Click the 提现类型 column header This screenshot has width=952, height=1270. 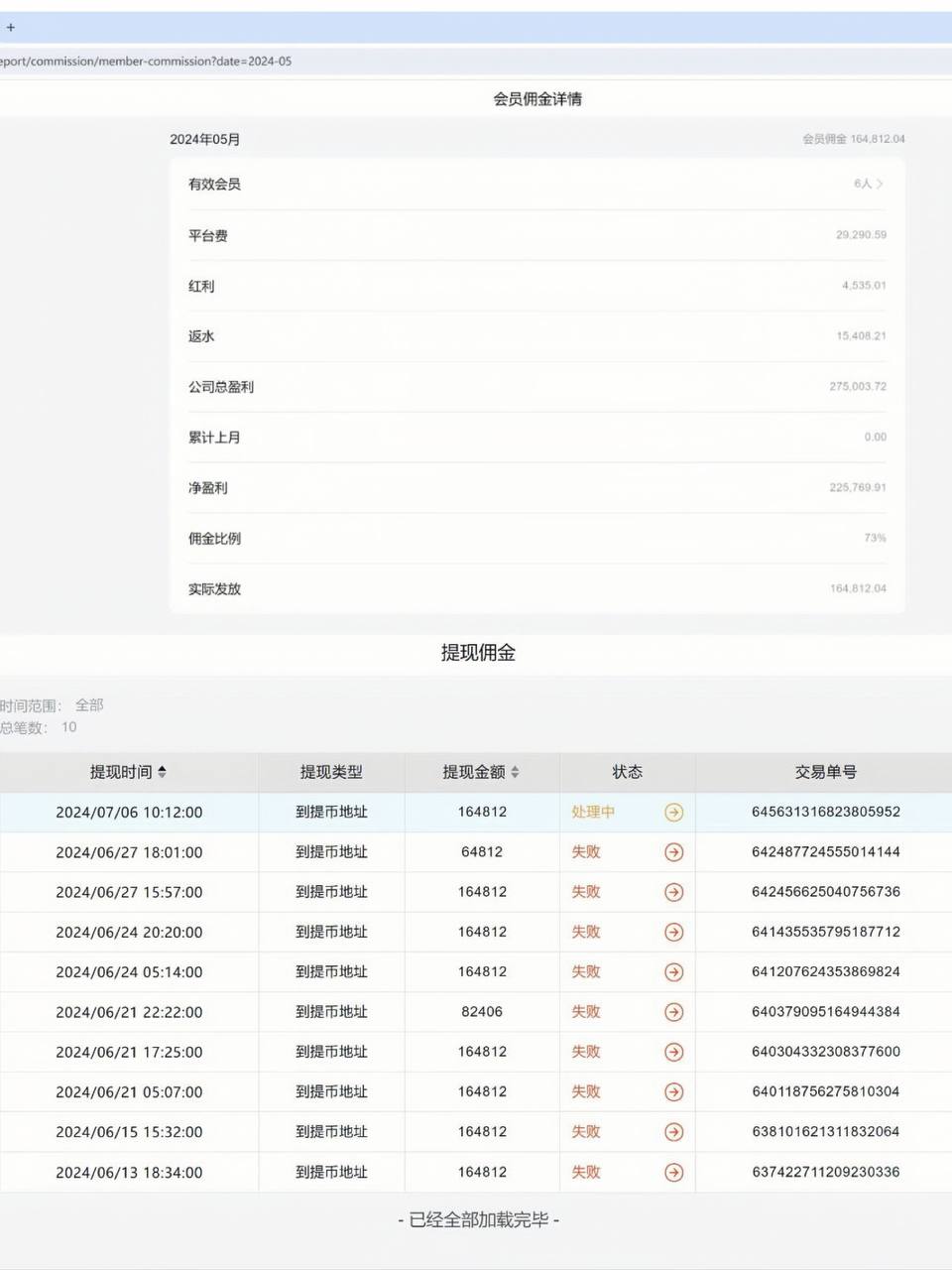[331, 772]
